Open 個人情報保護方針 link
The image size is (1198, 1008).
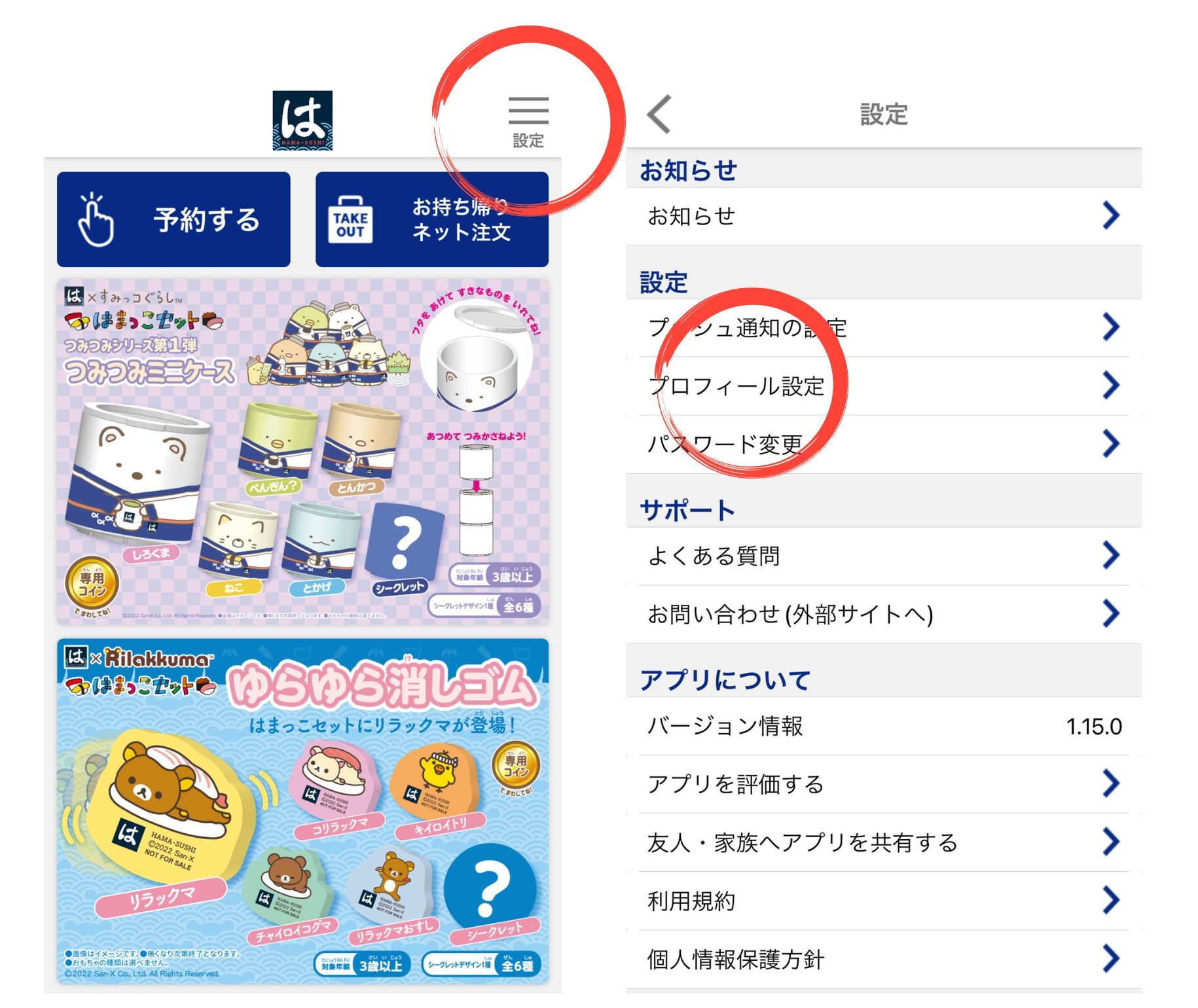coord(884,960)
